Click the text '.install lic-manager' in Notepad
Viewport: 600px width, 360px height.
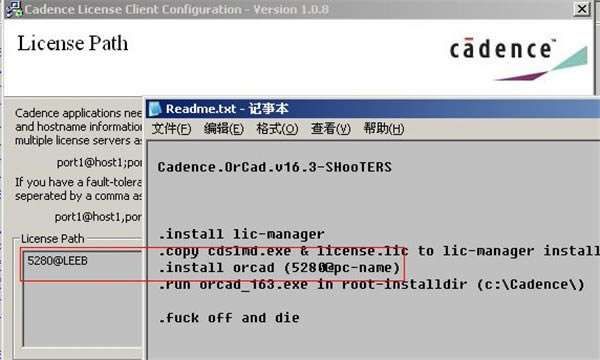(x=241, y=234)
